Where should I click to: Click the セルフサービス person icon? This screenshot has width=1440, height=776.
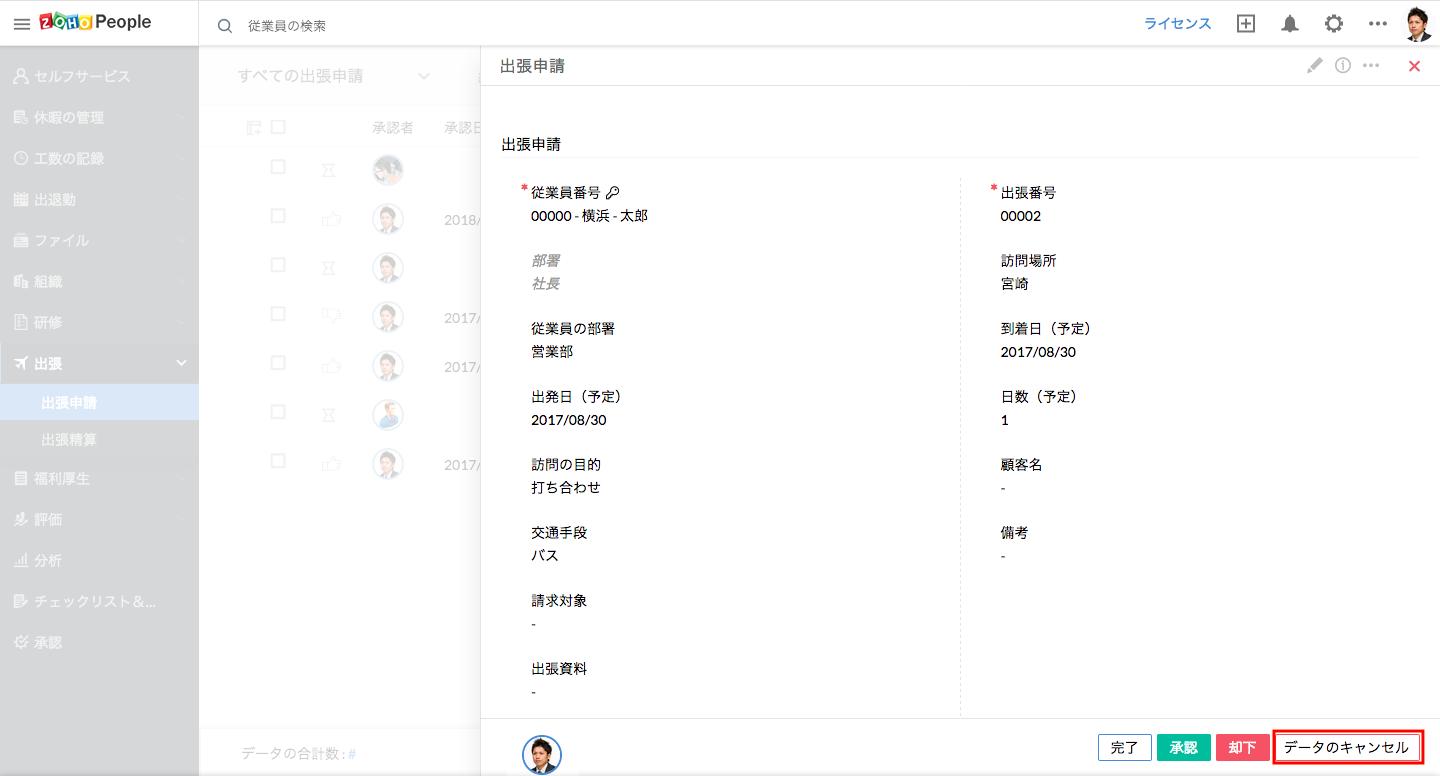click(21, 76)
